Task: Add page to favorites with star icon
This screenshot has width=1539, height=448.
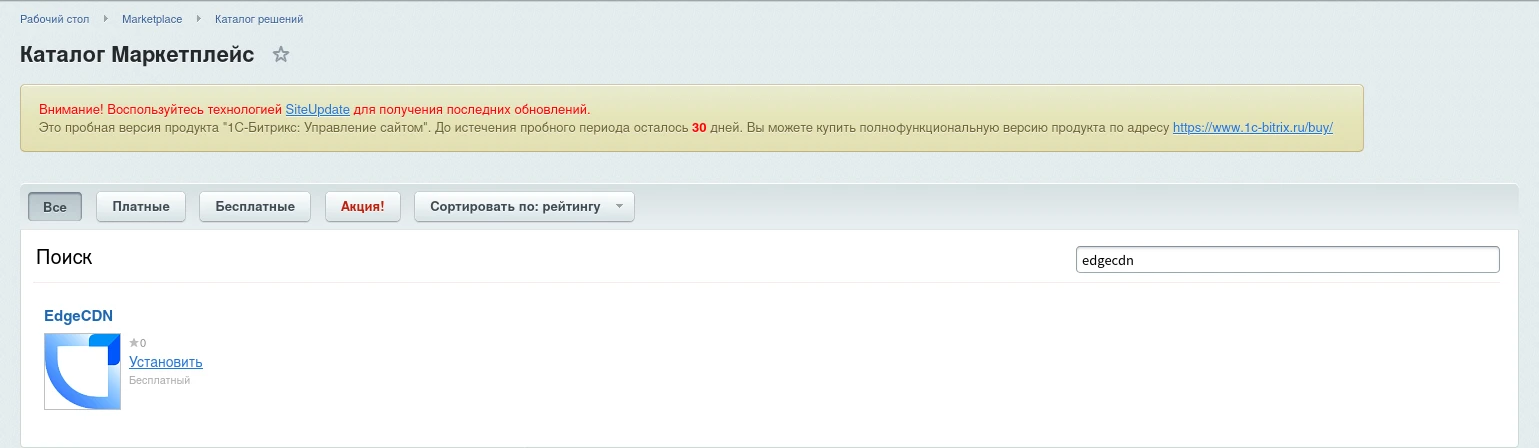Action: (281, 54)
